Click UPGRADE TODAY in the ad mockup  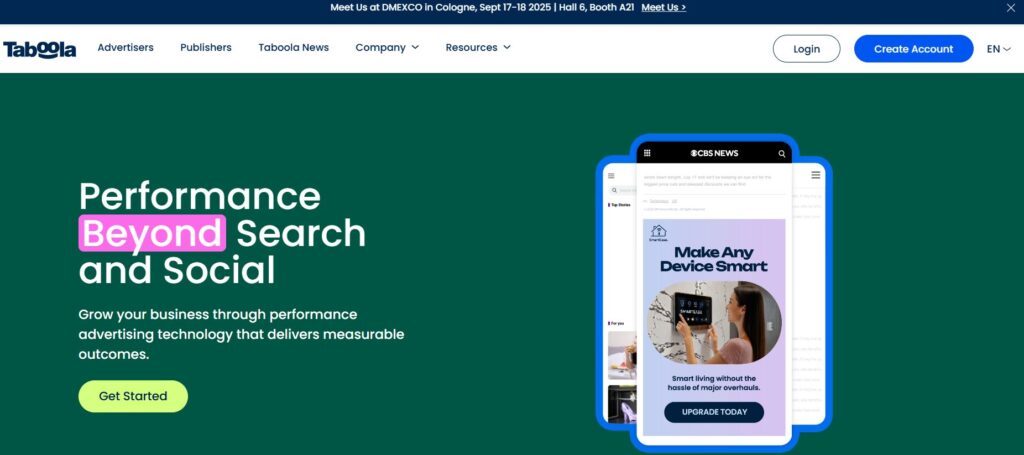pyautogui.click(x=714, y=412)
